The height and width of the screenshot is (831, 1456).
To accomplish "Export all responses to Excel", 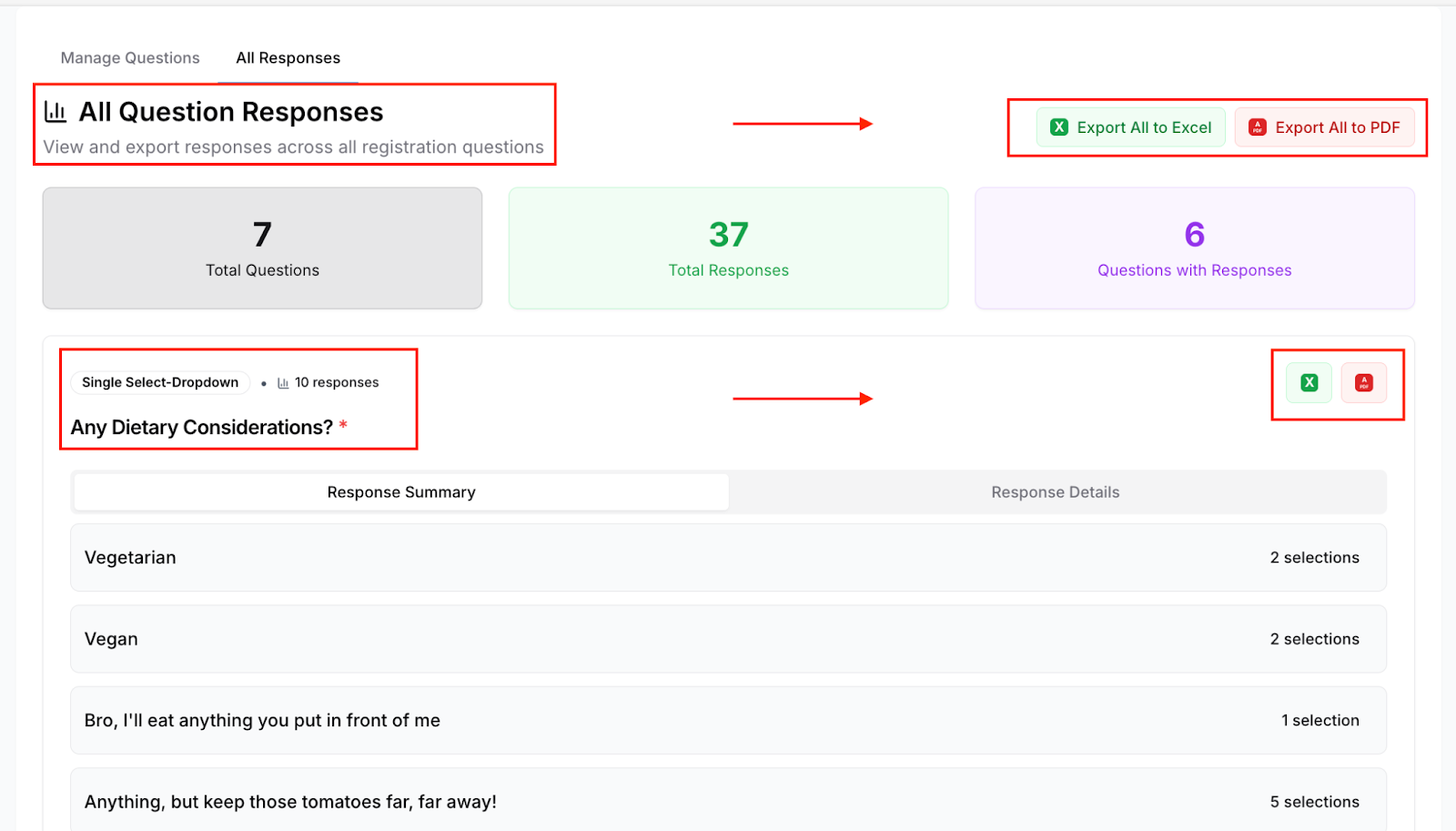I will point(1131,127).
